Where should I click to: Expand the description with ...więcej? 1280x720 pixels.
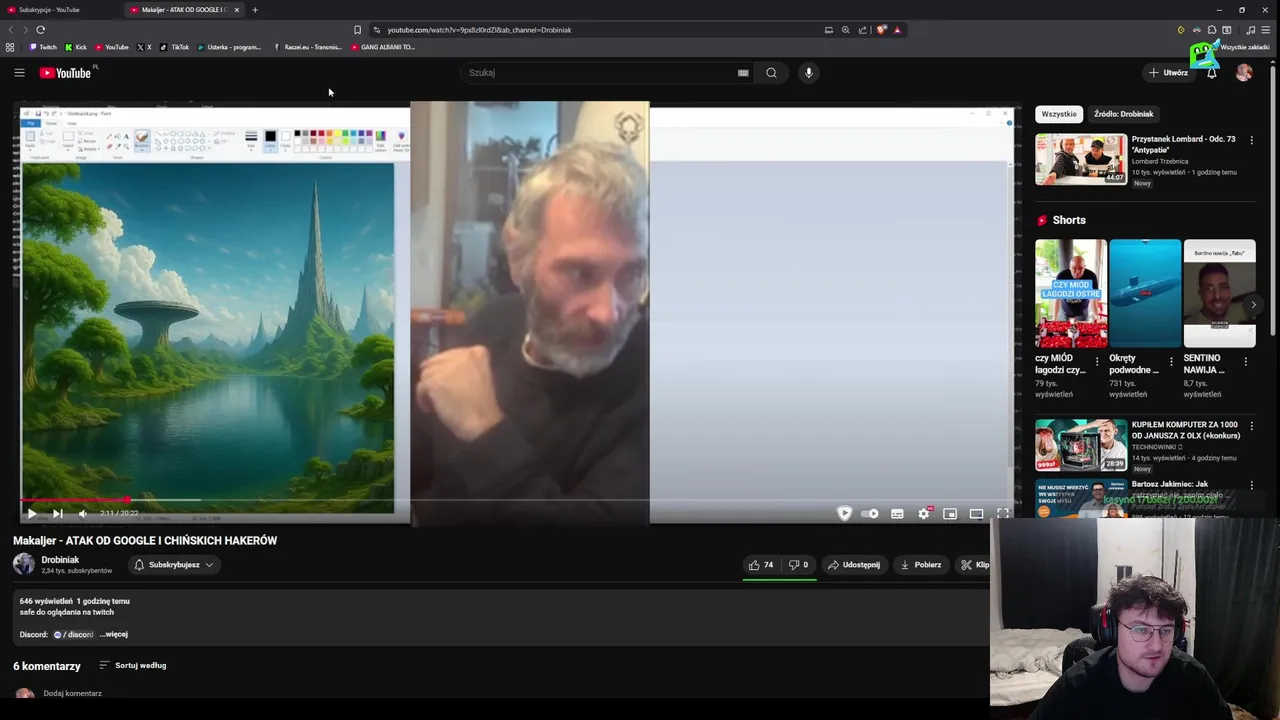[x=114, y=634]
